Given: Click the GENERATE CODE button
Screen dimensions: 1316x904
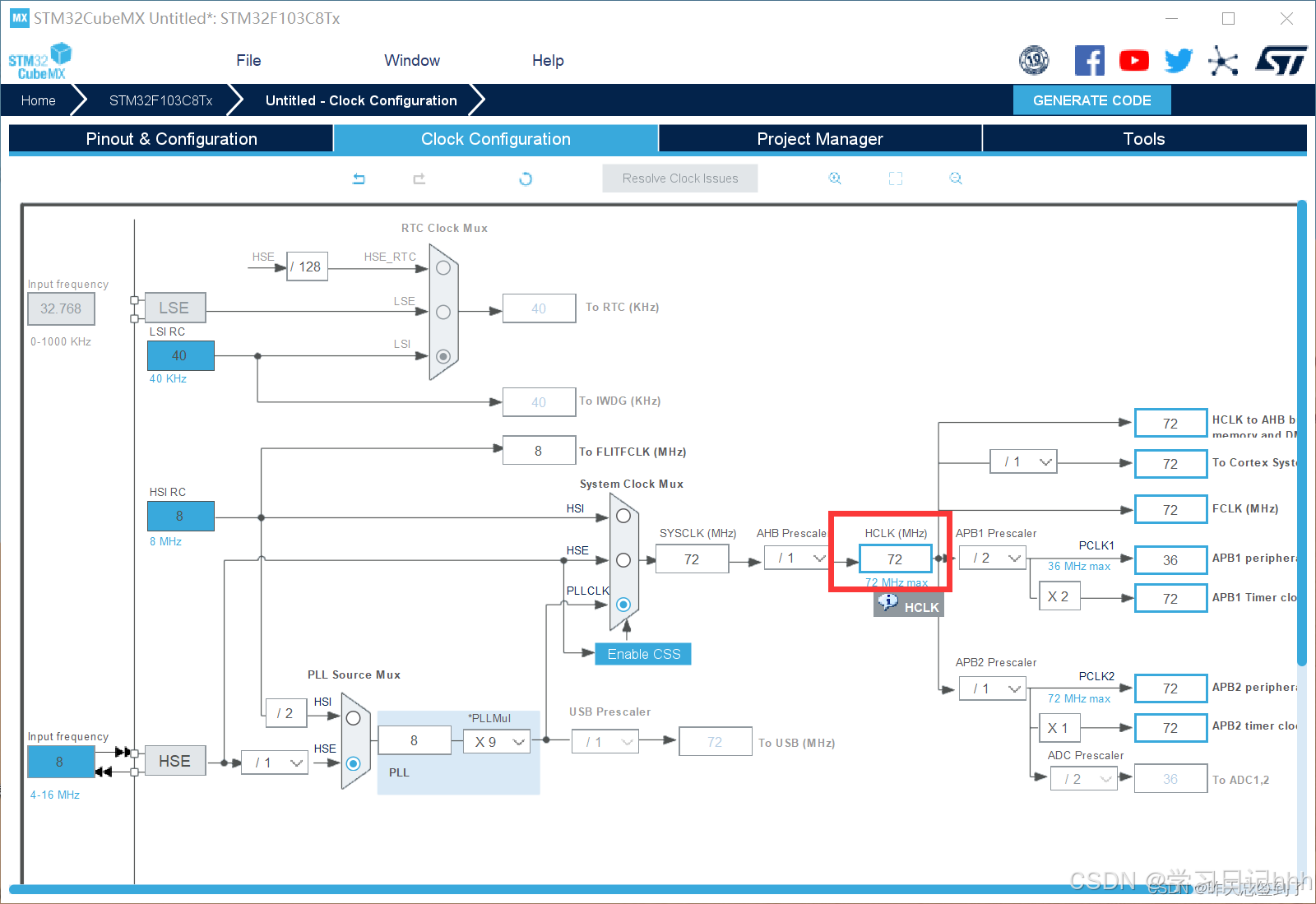Looking at the screenshot, I should (1091, 100).
